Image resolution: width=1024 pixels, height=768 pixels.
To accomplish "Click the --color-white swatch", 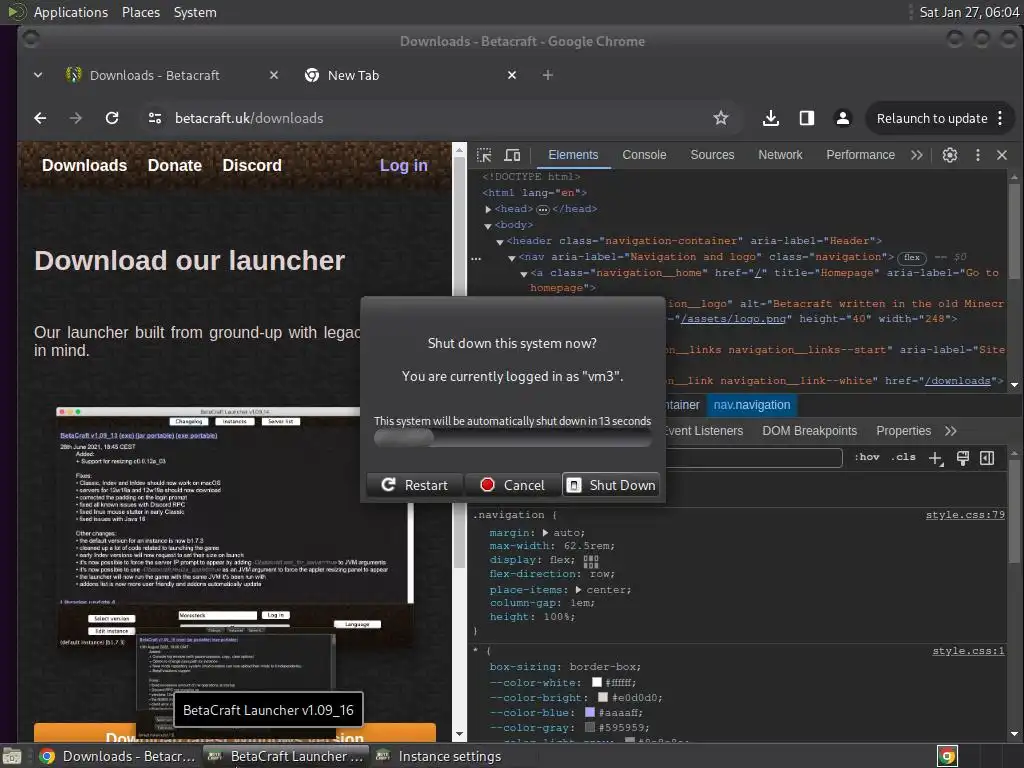I will (596, 682).
